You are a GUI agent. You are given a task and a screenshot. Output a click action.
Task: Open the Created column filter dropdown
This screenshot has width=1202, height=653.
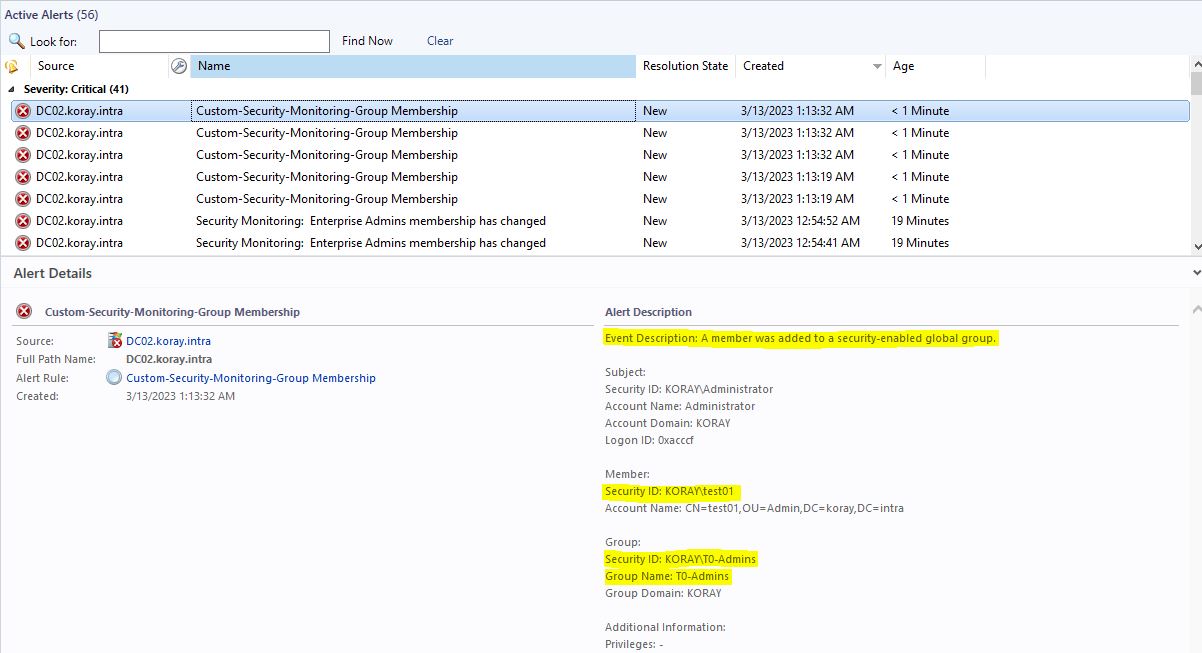(x=877, y=65)
